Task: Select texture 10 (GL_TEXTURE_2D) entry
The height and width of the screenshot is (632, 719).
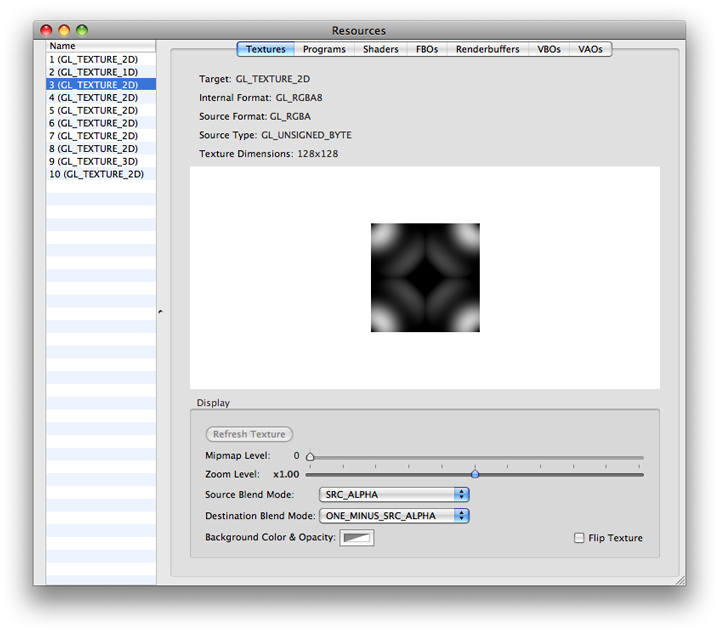Action: coord(97,174)
